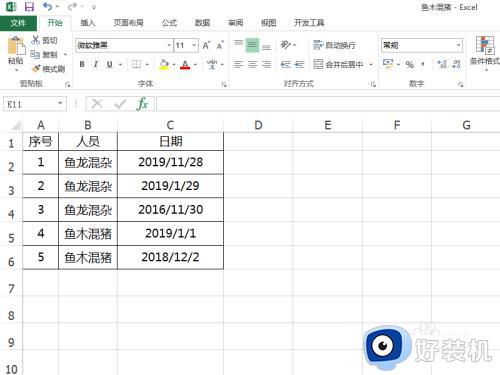Toggle Italic formatting
The width and height of the screenshot is (500, 375).
coord(96,64)
